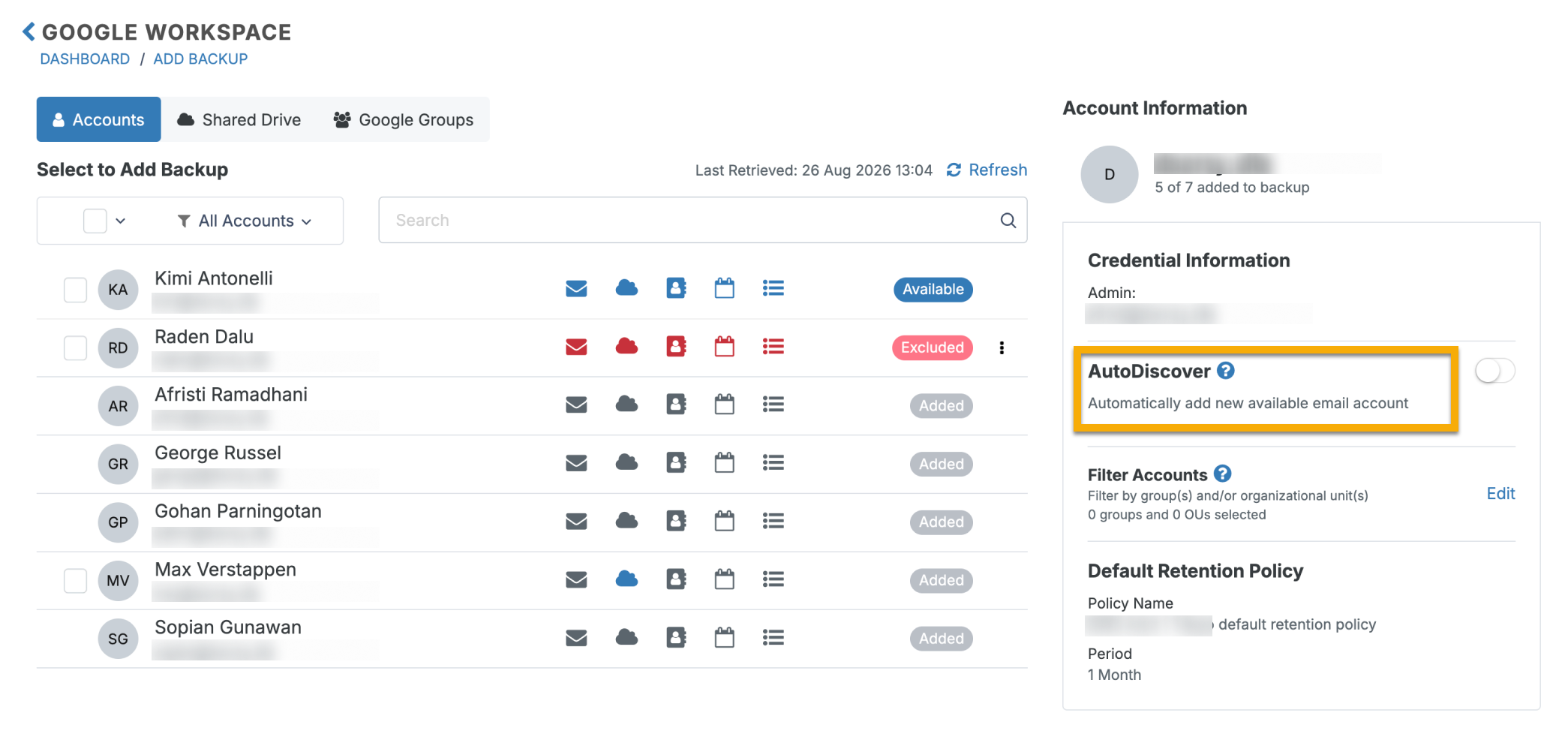Viewport: 1568px width, 743px height.
Task: Click the AutoDiscover help question icon
Action: [x=1226, y=371]
